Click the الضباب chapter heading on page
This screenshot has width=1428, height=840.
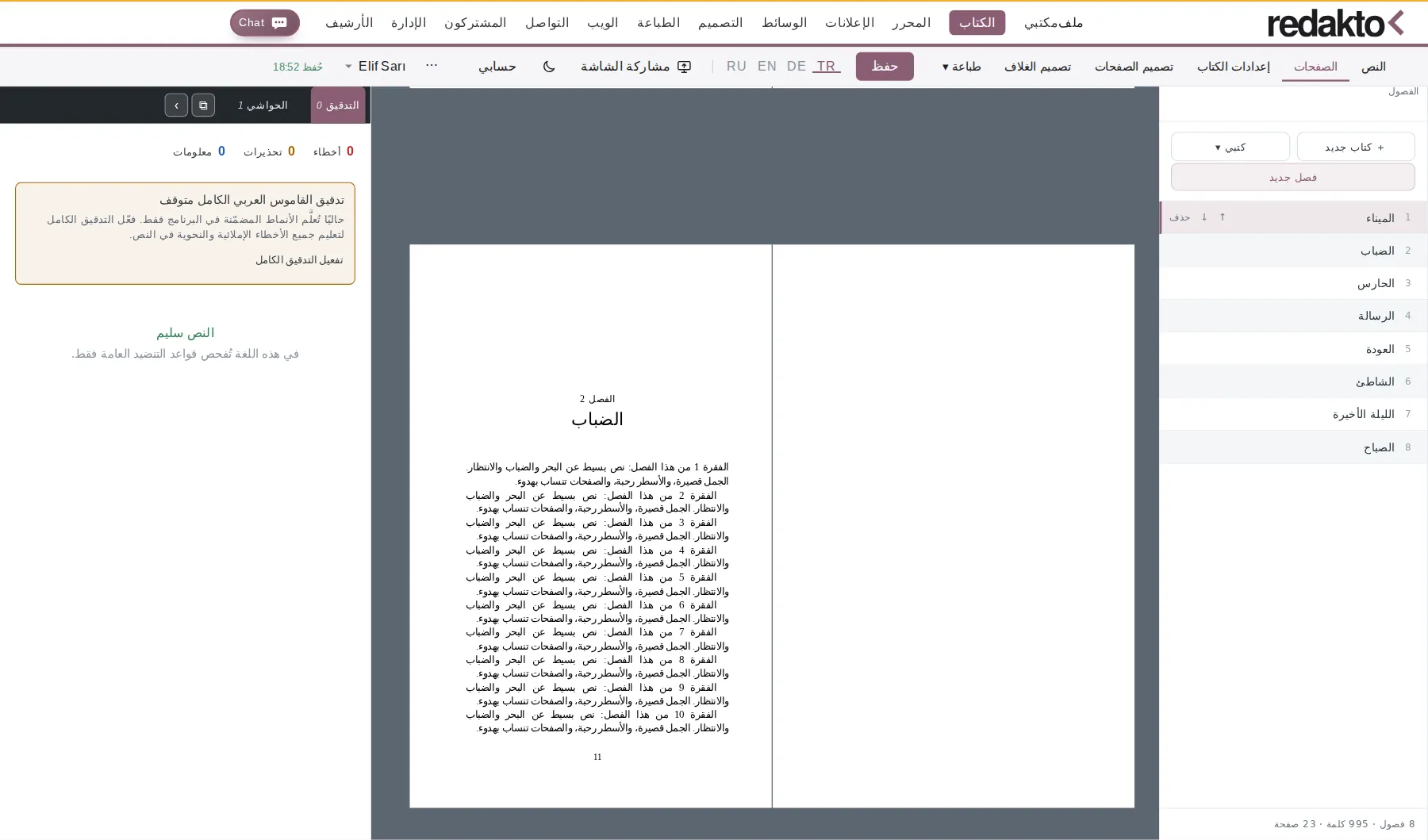597,420
